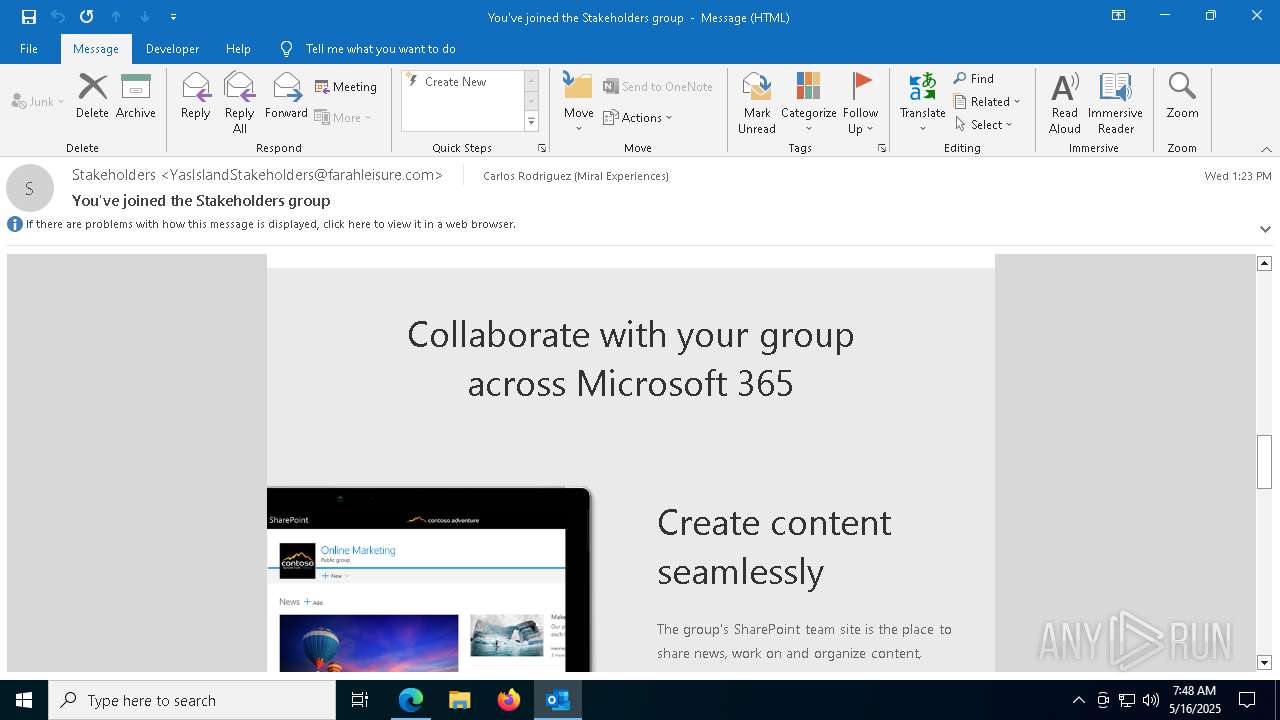
Task: Customize Quick Access Toolbar dropdown
Action: [174, 17]
